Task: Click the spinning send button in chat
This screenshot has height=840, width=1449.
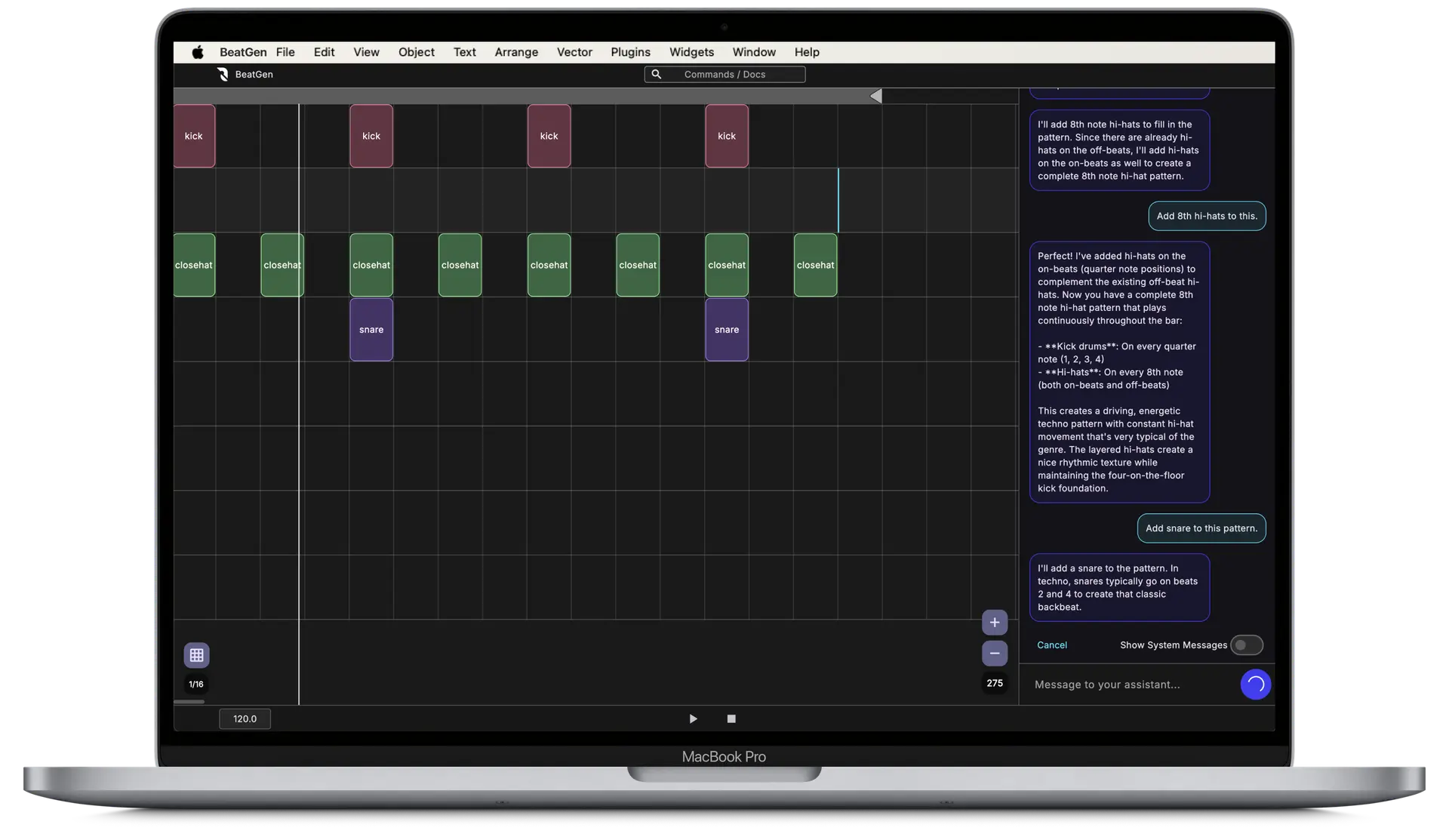Action: tap(1256, 685)
